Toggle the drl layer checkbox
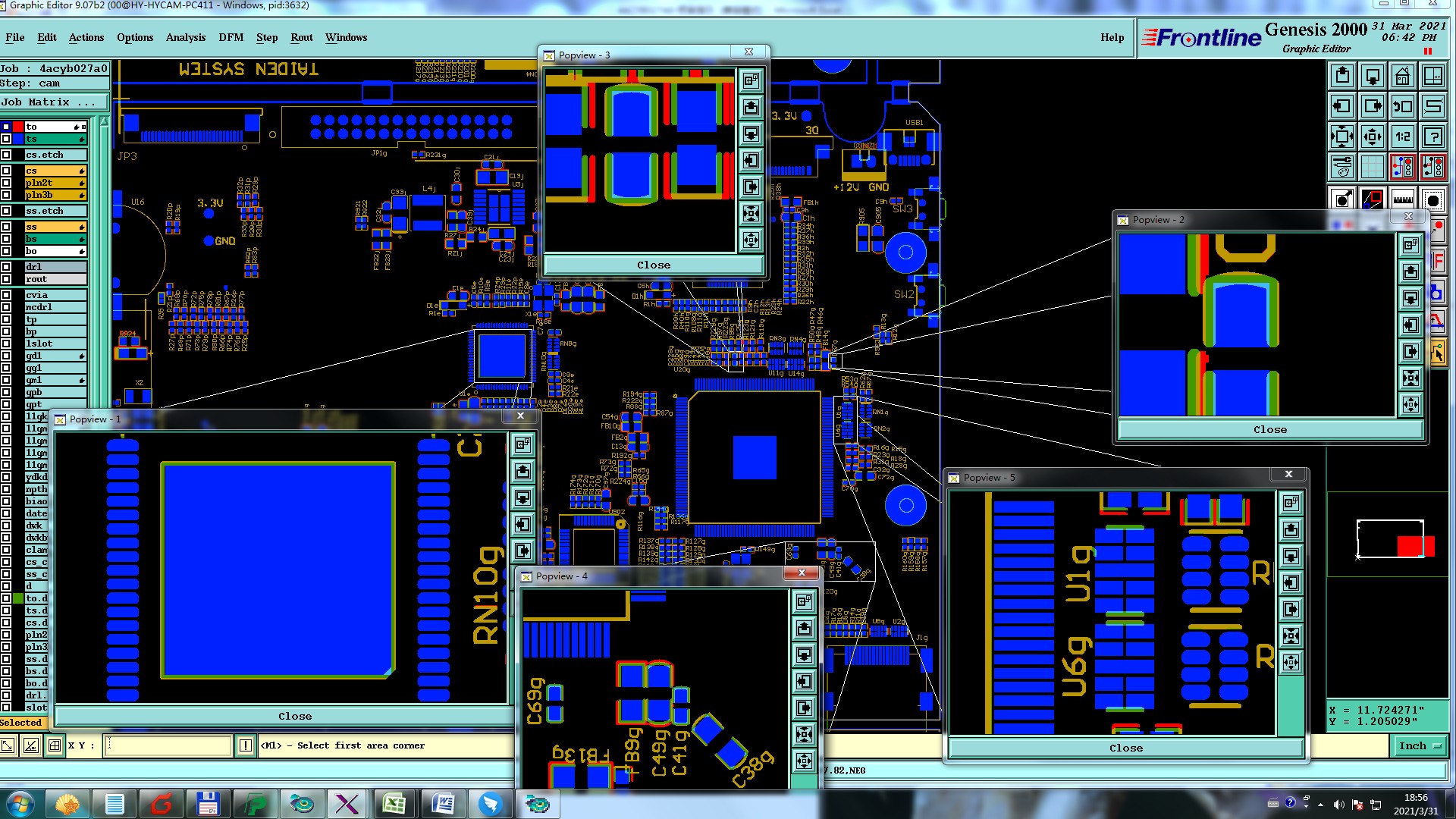The image size is (1456, 819). point(7,267)
